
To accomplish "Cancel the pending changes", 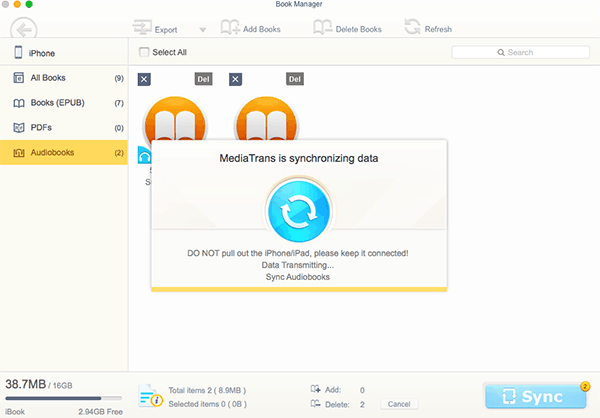I will click(x=399, y=404).
